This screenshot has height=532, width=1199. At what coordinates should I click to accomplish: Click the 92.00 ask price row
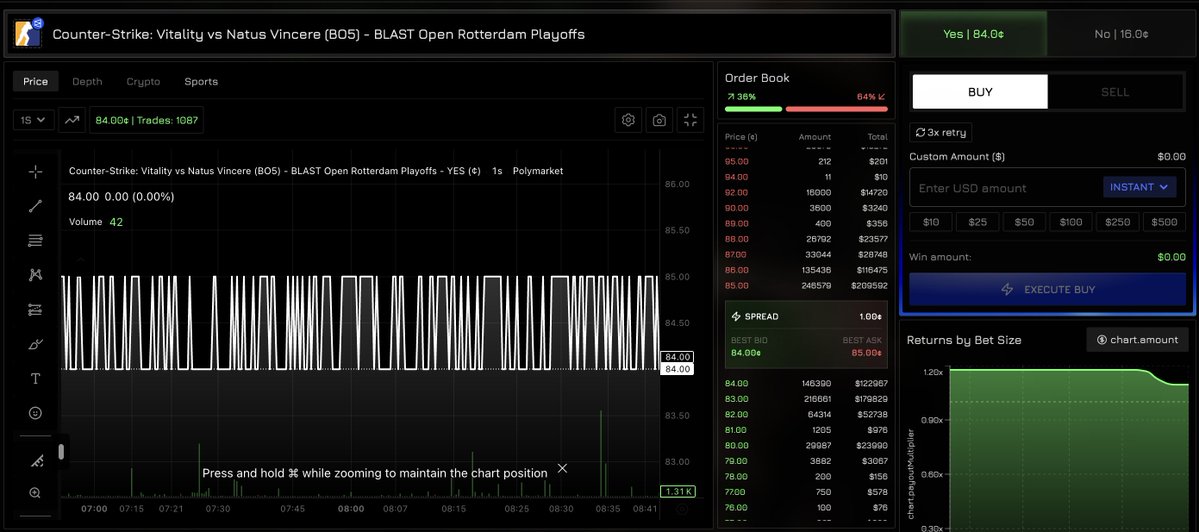click(806, 193)
